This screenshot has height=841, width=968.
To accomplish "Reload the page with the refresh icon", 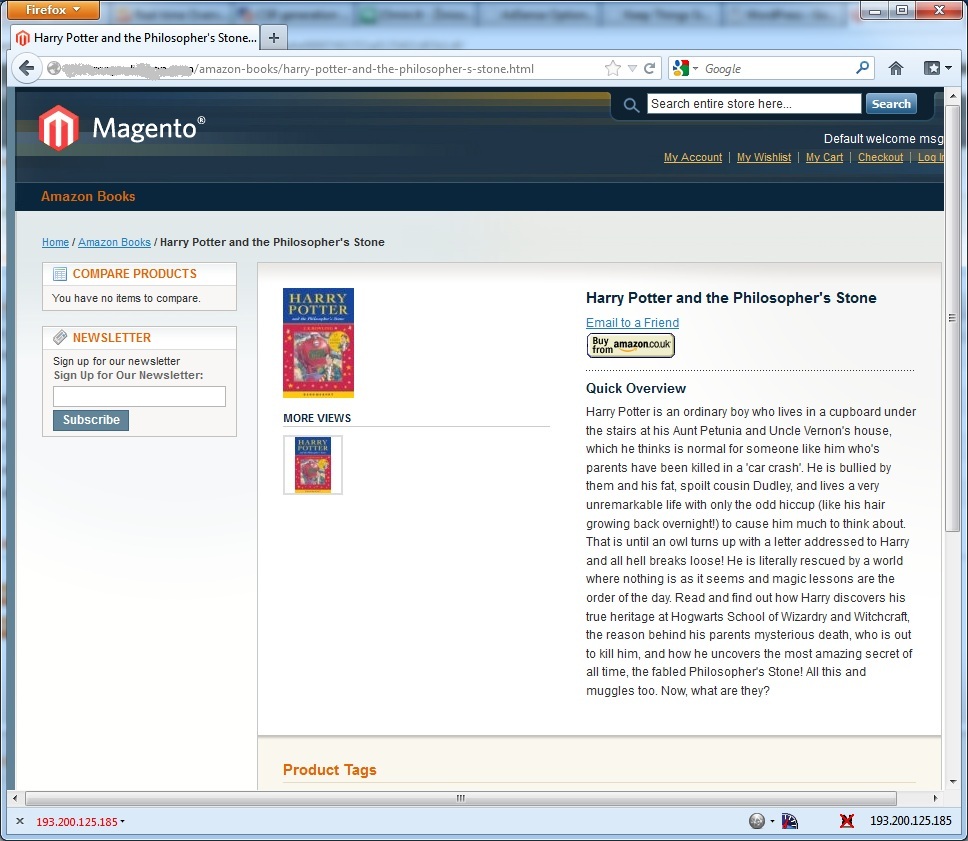I will point(649,68).
